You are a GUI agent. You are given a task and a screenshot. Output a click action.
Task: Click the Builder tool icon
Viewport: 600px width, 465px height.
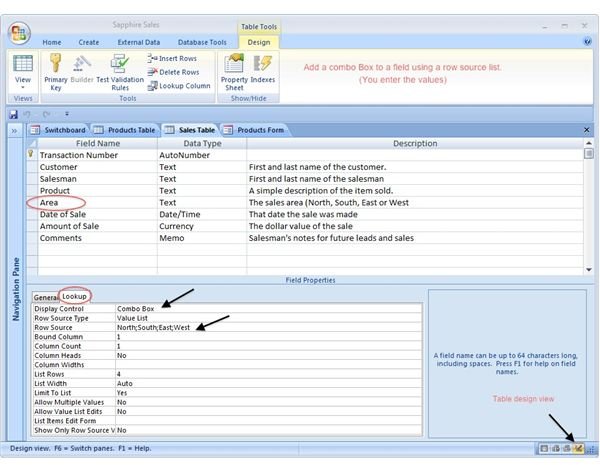[x=82, y=69]
